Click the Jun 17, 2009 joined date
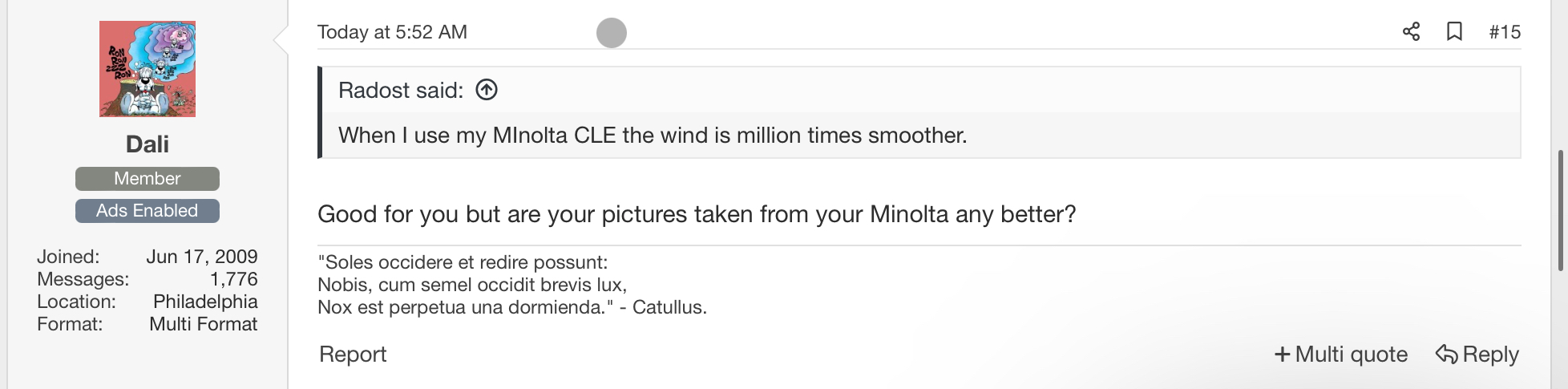 pos(202,257)
